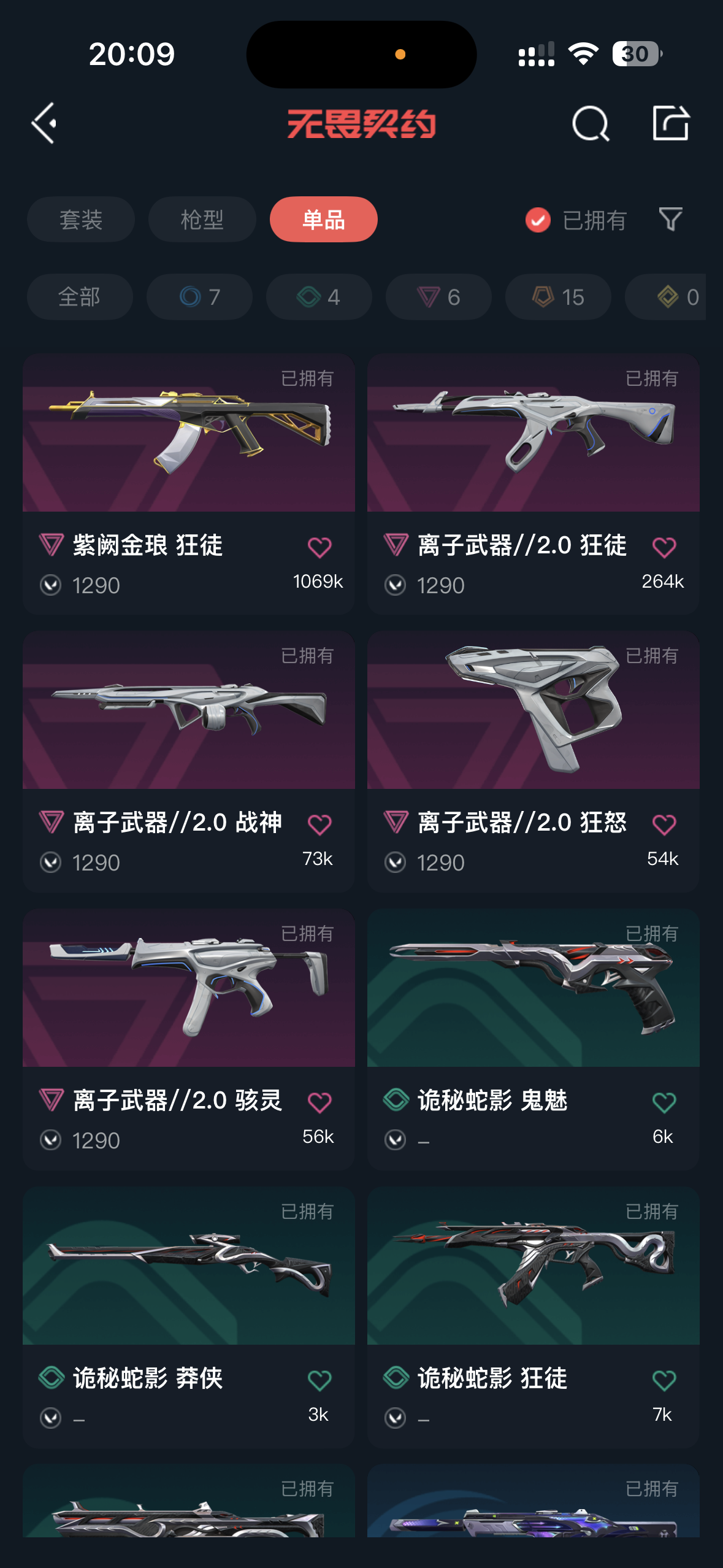
Task: Select the pink tier filter showing 6
Action: 438,297
